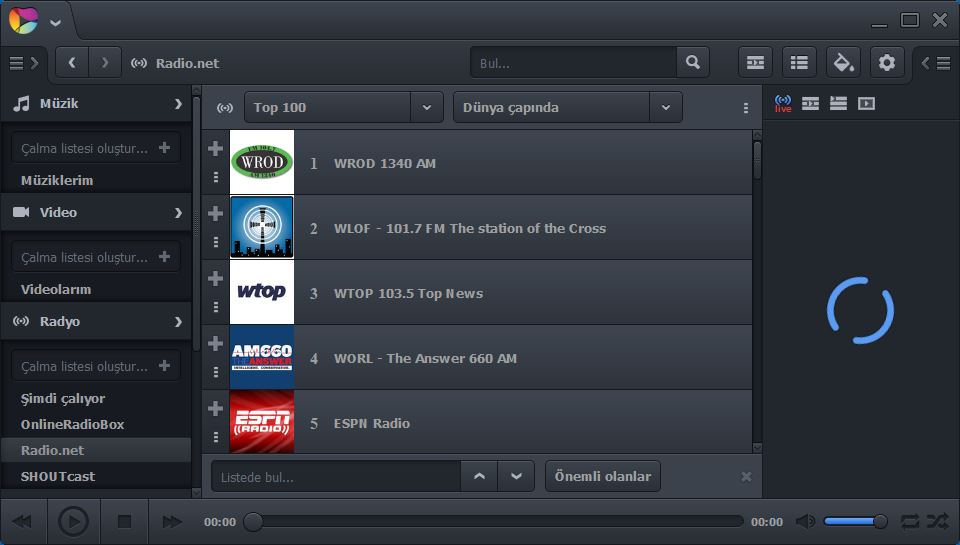The image size is (960, 545).
Task: Select the queue list panel icon
Action: [x=838, y=103]
